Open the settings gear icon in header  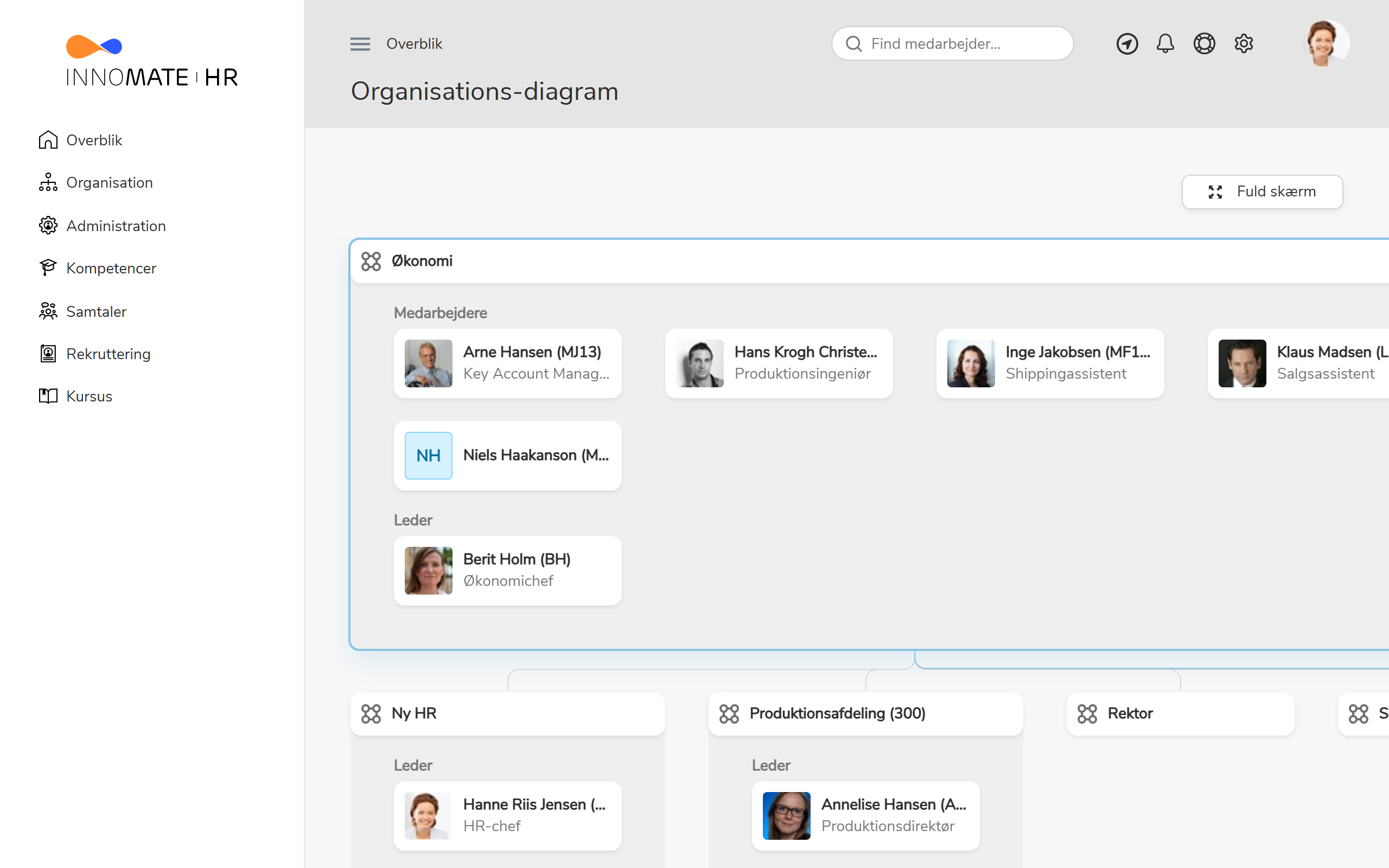[1243, 43]
